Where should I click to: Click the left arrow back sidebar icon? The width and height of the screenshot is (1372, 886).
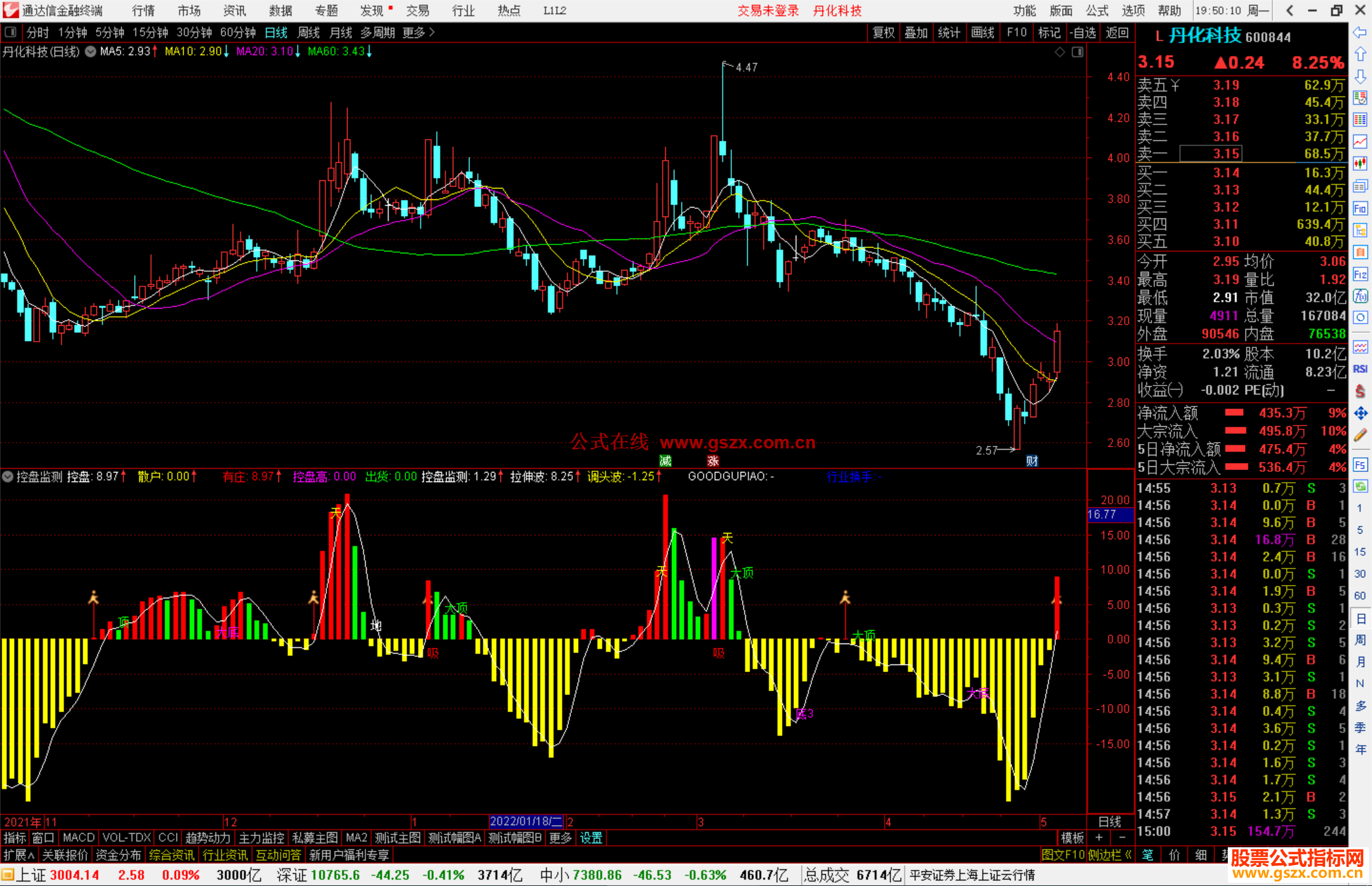1360,32
